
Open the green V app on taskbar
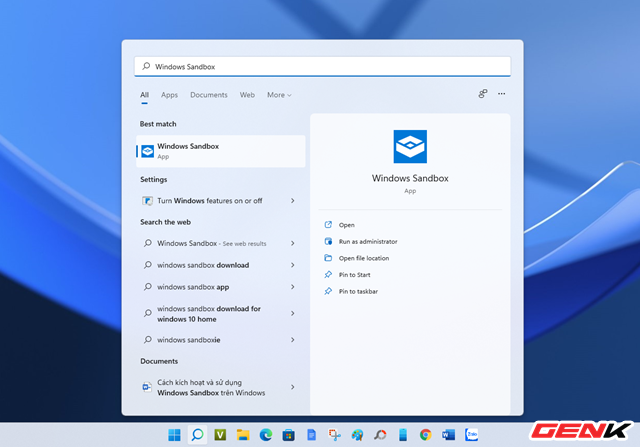(x=220, y=435)
